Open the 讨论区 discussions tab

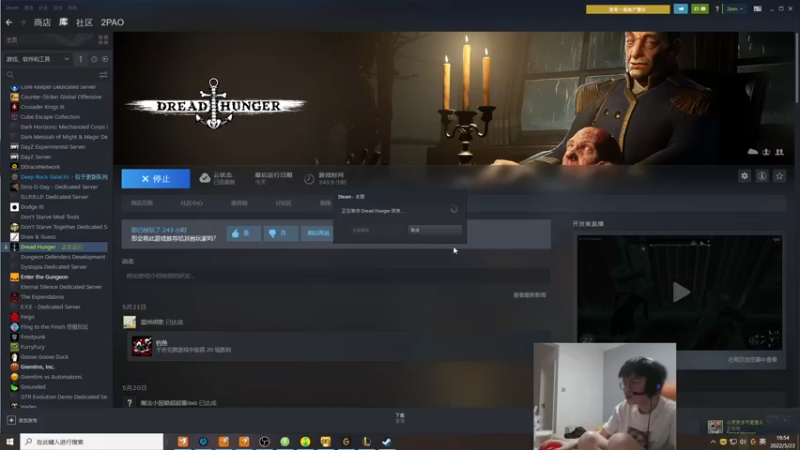pyautogui.click(x=283, y=203)
